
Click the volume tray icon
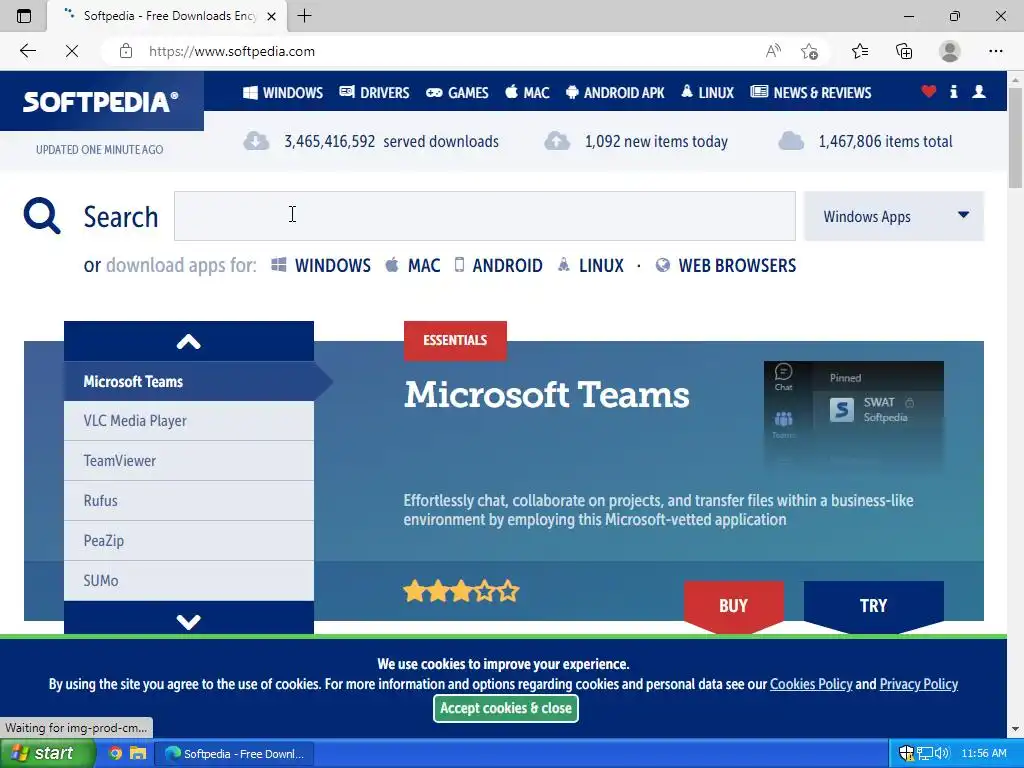(x=941, y=753)
